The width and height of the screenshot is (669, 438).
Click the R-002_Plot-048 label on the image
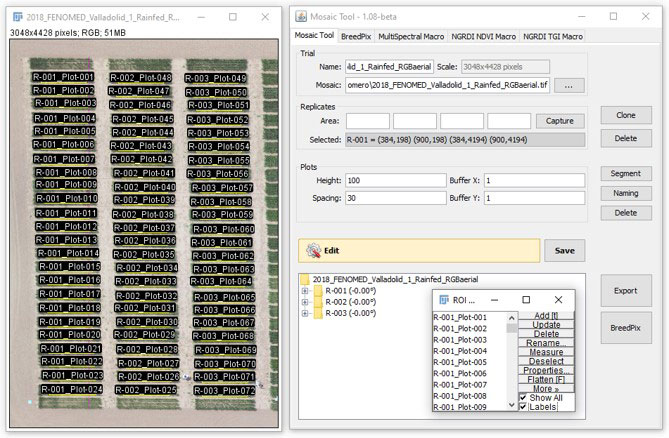pos(141,78)
